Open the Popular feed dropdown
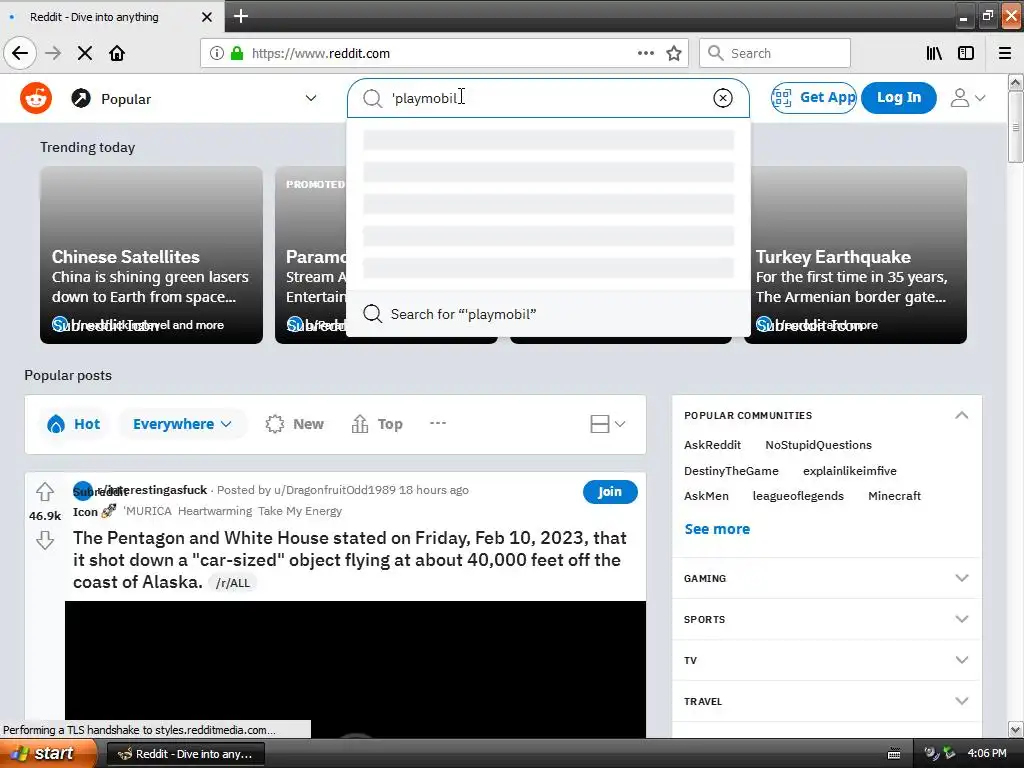The width and height of the screenshot is (1024, 768). pyautogui.click(x=193, y=99)
